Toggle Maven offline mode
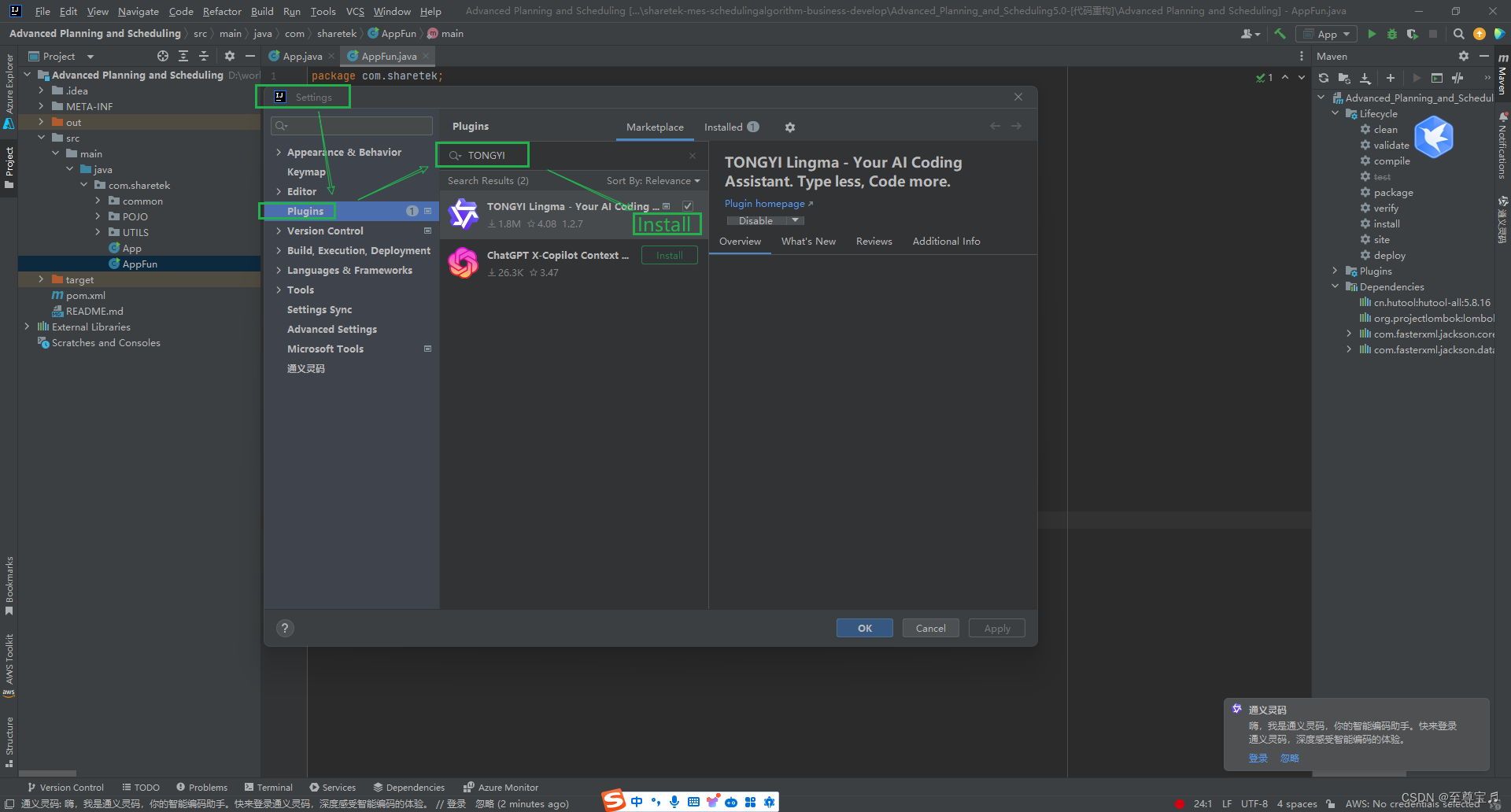The width and height of the screenshot is (1511, 812). [x=1457, y=78]
